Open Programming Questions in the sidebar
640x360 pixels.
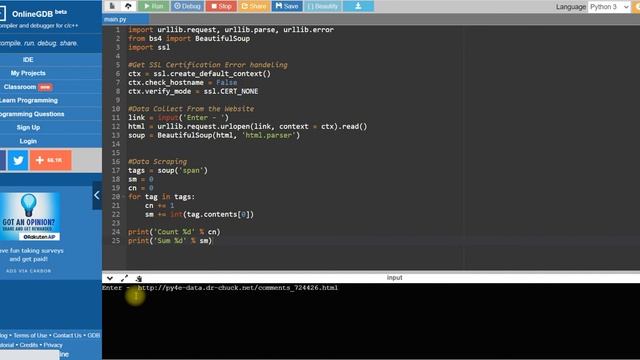point(32,114)
